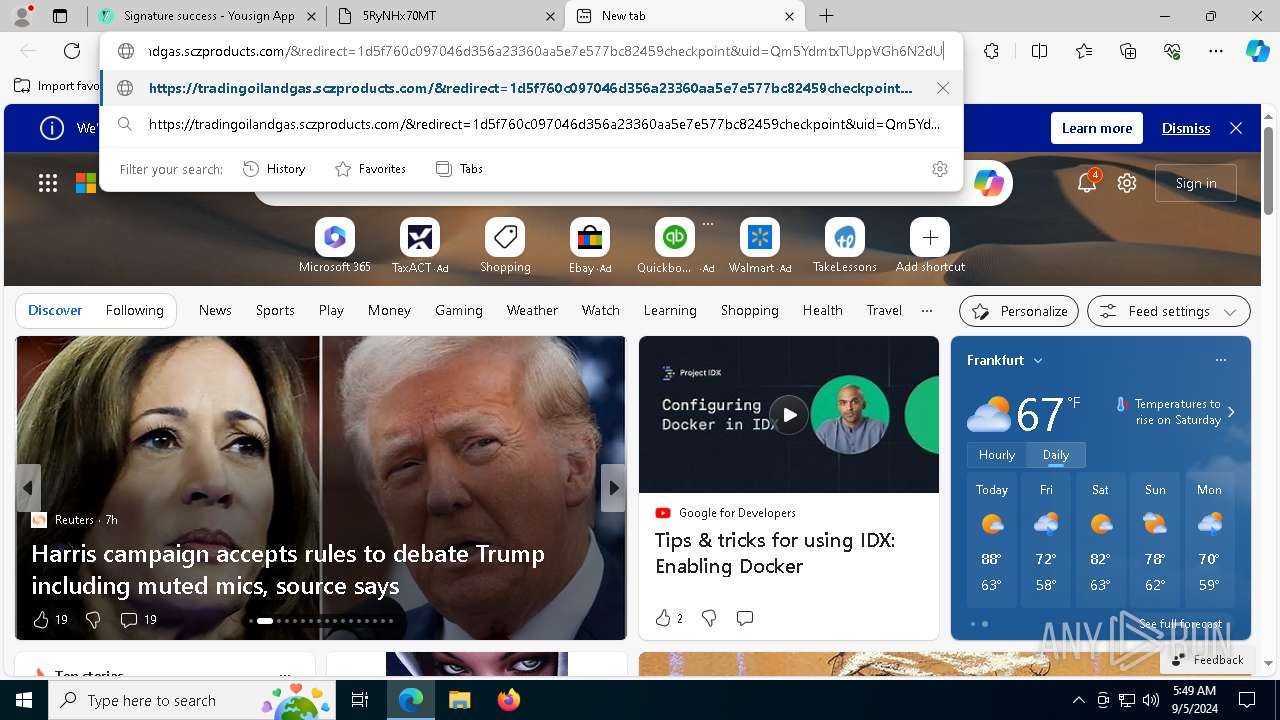1280x720 pixels.
Task: Select Discover feed tab
Action: (x=55, y=311)
